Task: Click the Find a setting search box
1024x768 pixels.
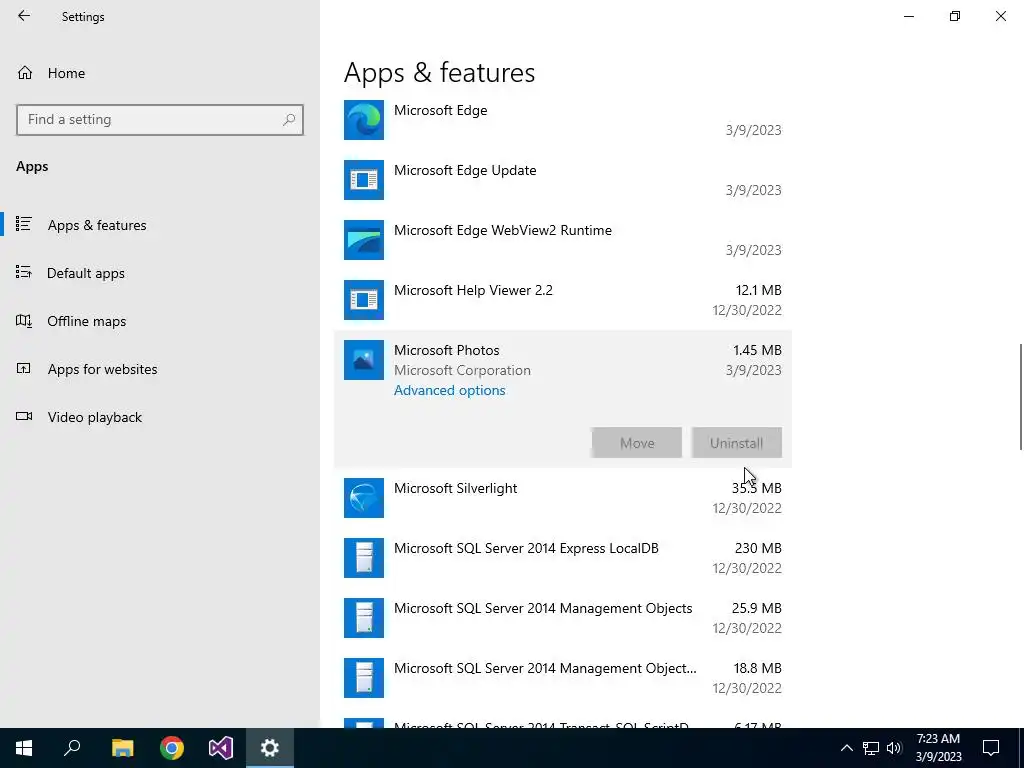Action: pos(159,120)
